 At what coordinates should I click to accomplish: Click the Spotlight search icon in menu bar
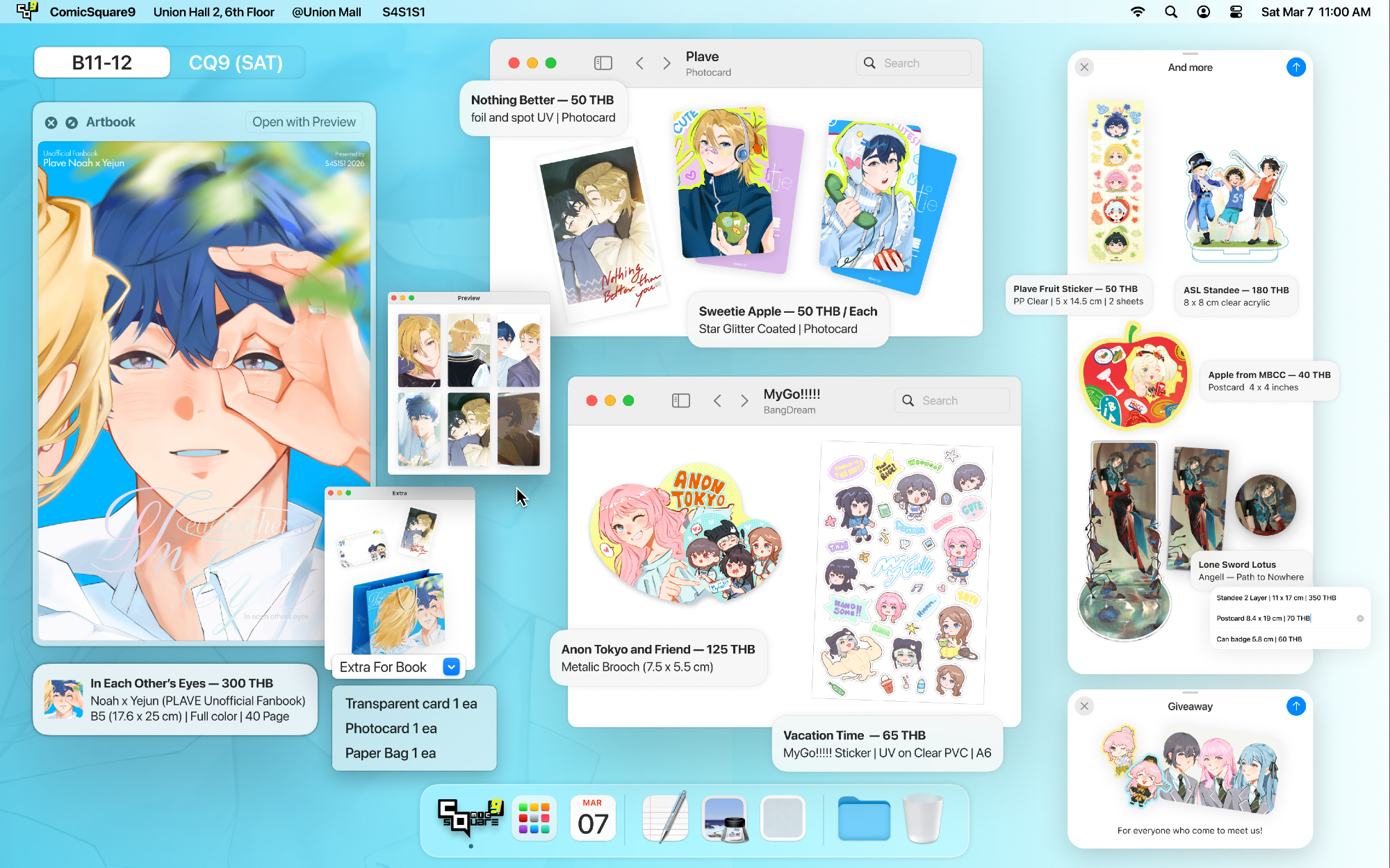pyautogui.click(x=1171, y=12)
